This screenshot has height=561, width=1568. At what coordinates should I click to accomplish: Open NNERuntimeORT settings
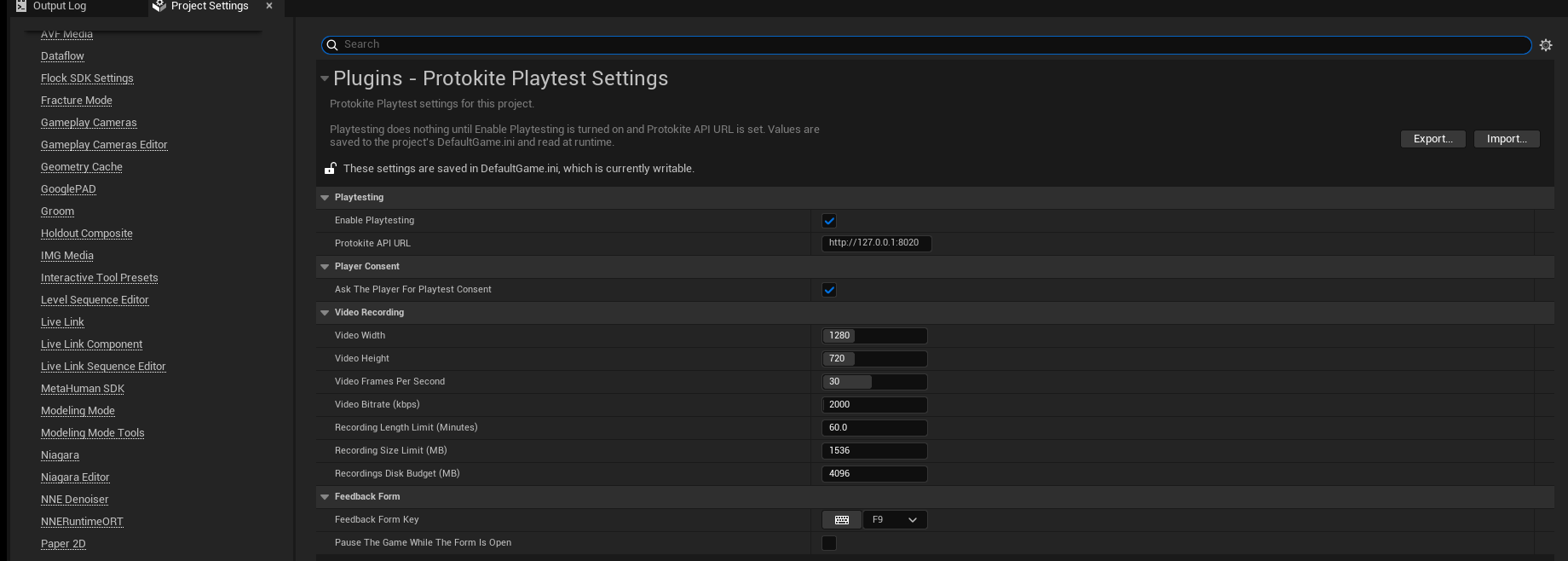tap(82, 522)
